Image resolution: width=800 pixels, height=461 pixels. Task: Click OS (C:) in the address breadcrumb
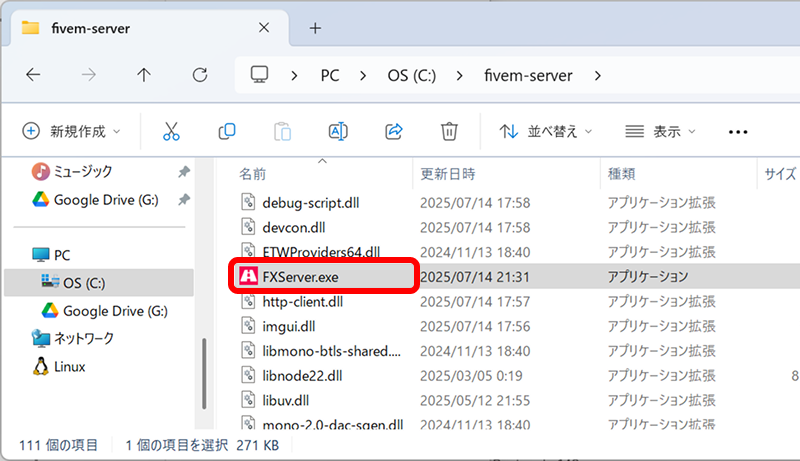tap(412, 75)
